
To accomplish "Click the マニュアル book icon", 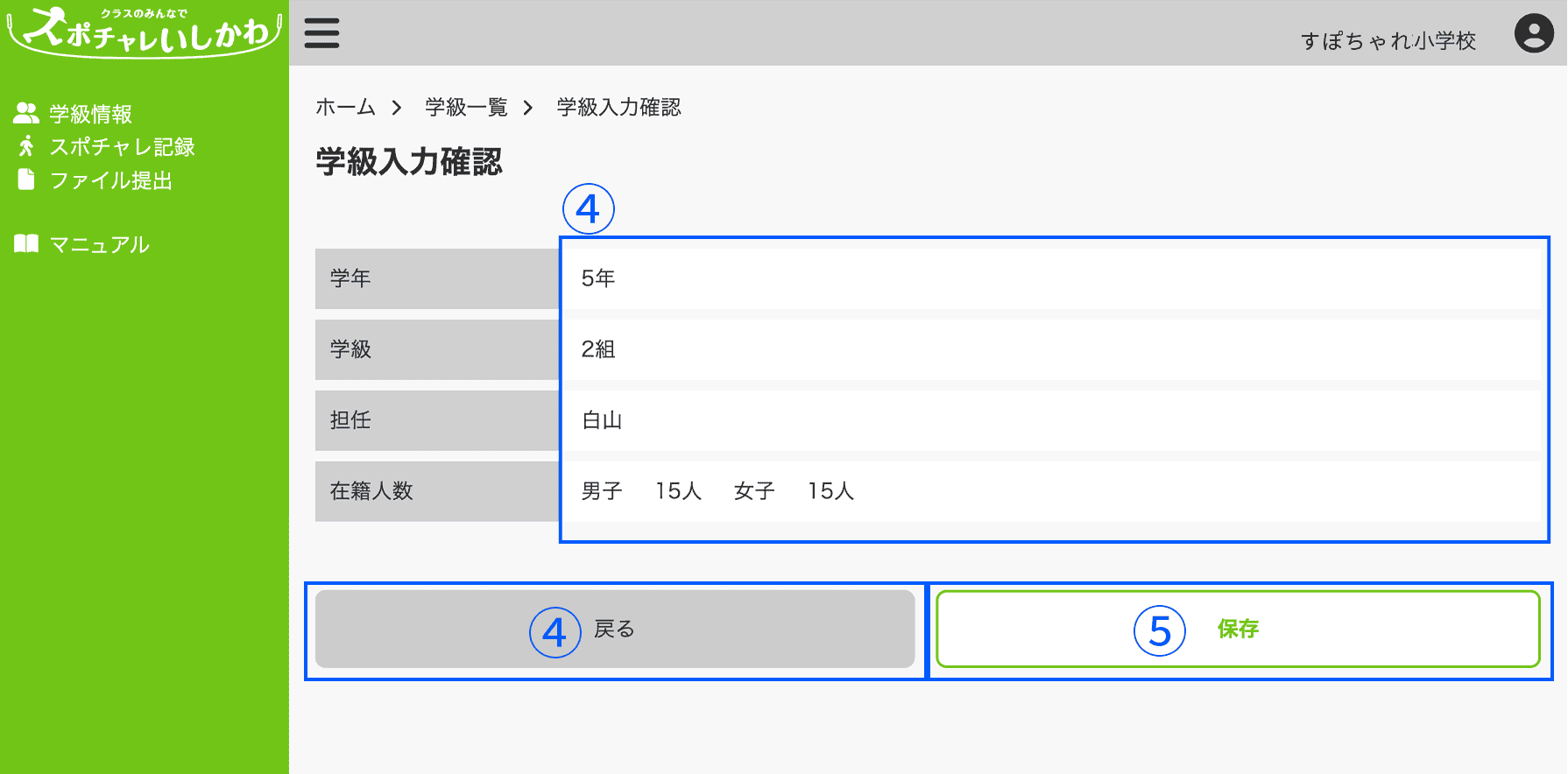I will 26,243.
